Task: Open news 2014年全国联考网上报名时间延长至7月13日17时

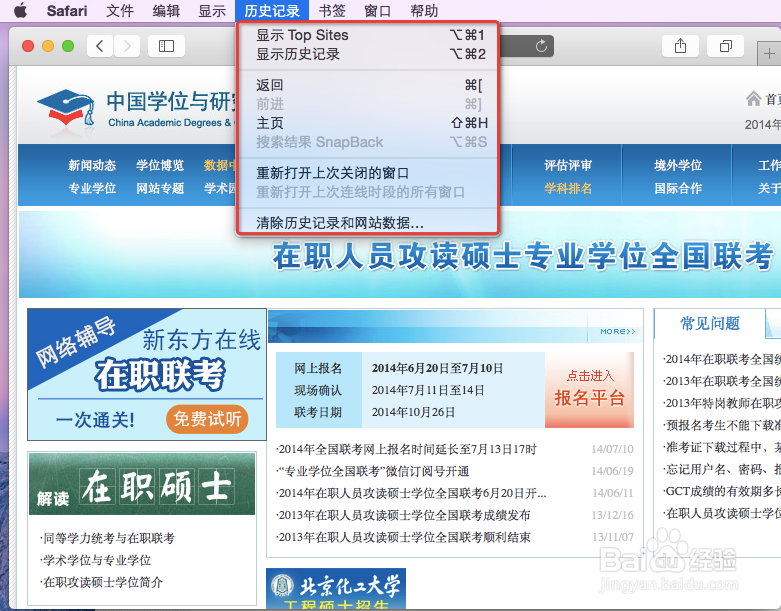Action: 407,449
